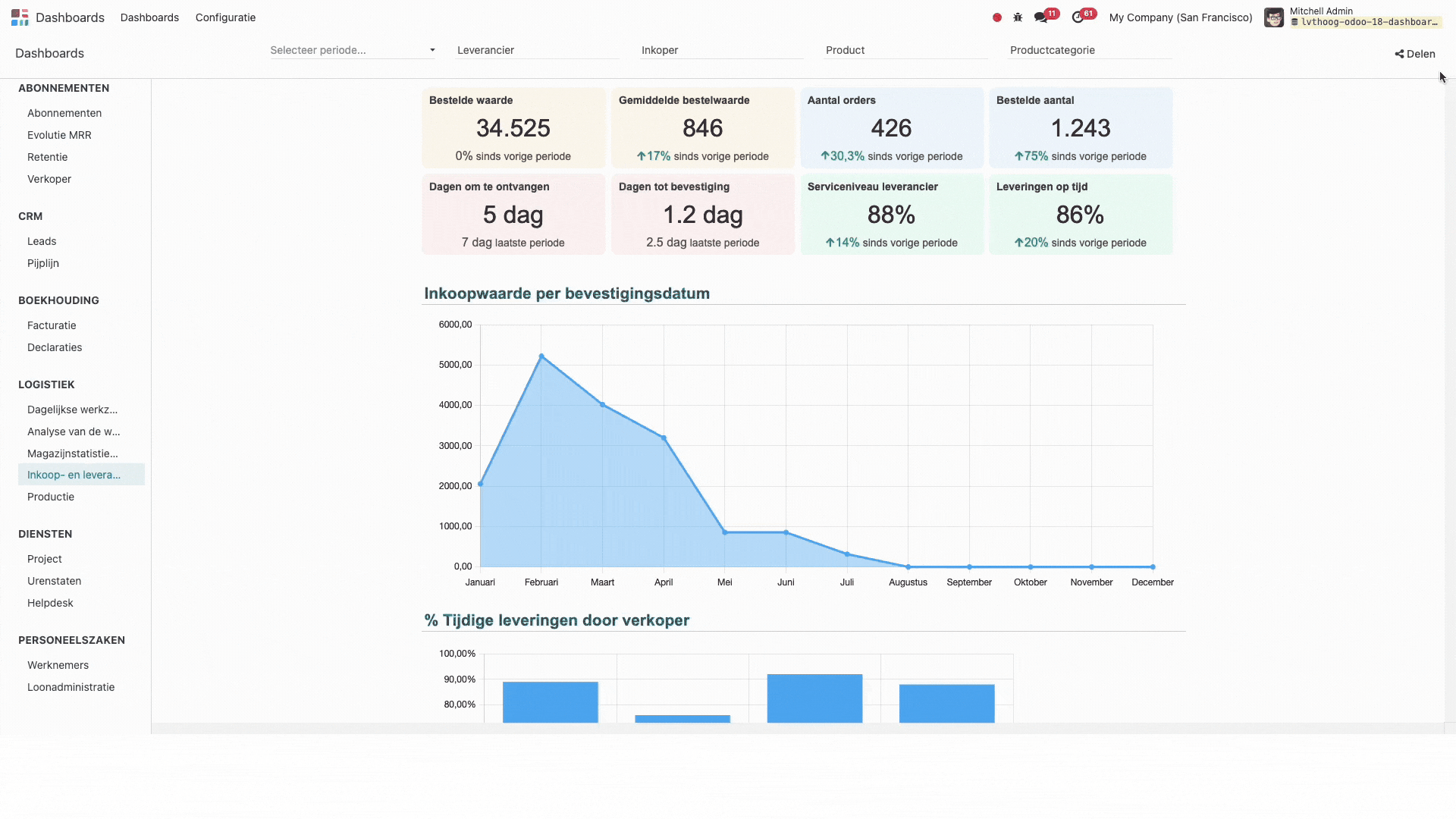Open the Dashboards menu item

[x=149, y=17]
